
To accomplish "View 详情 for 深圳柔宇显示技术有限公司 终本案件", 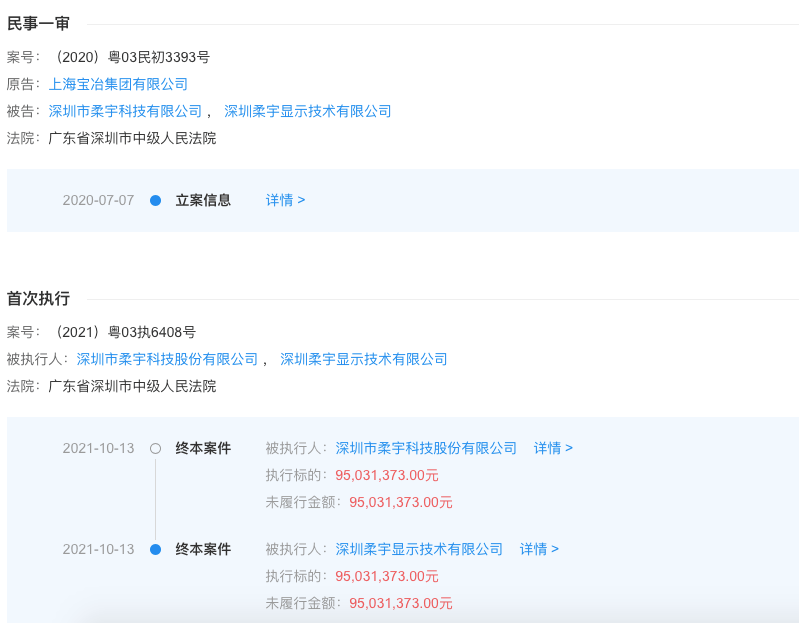I will tap(539, 549).
